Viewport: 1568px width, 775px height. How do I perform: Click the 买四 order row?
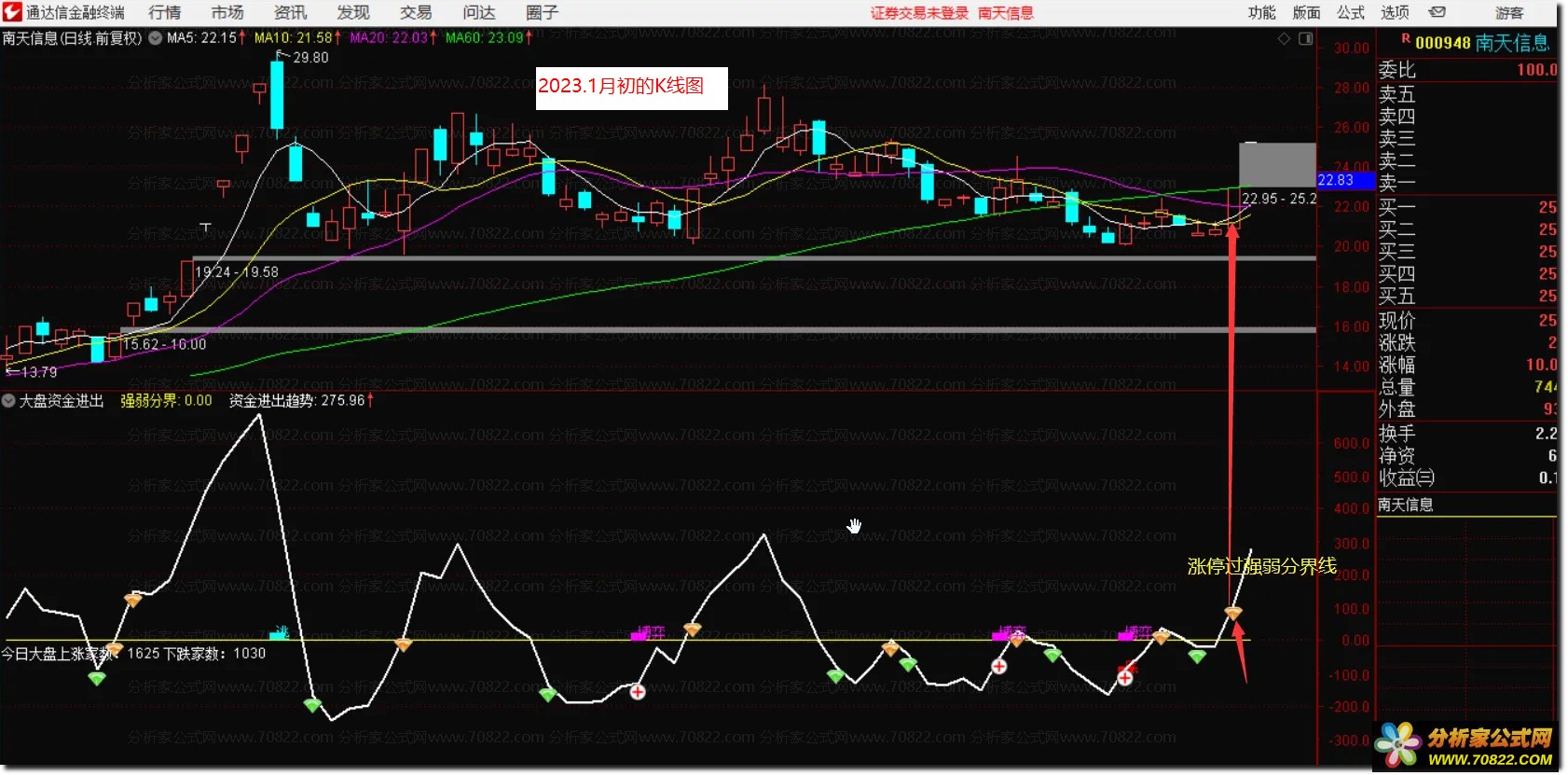(1466, 274)
